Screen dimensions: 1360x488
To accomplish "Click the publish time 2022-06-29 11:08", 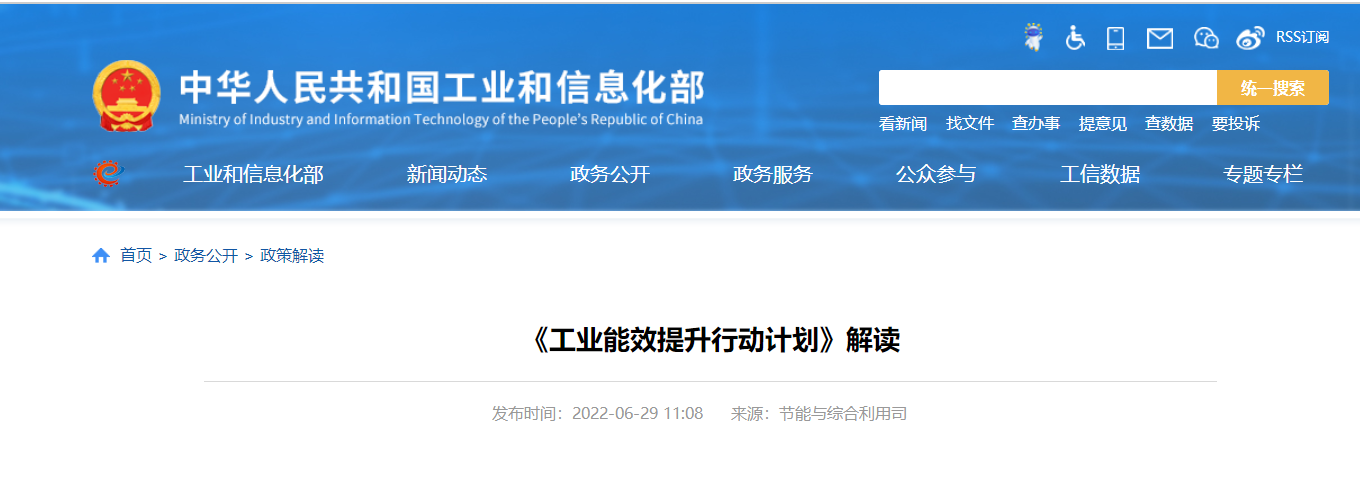I will [638, 414].
